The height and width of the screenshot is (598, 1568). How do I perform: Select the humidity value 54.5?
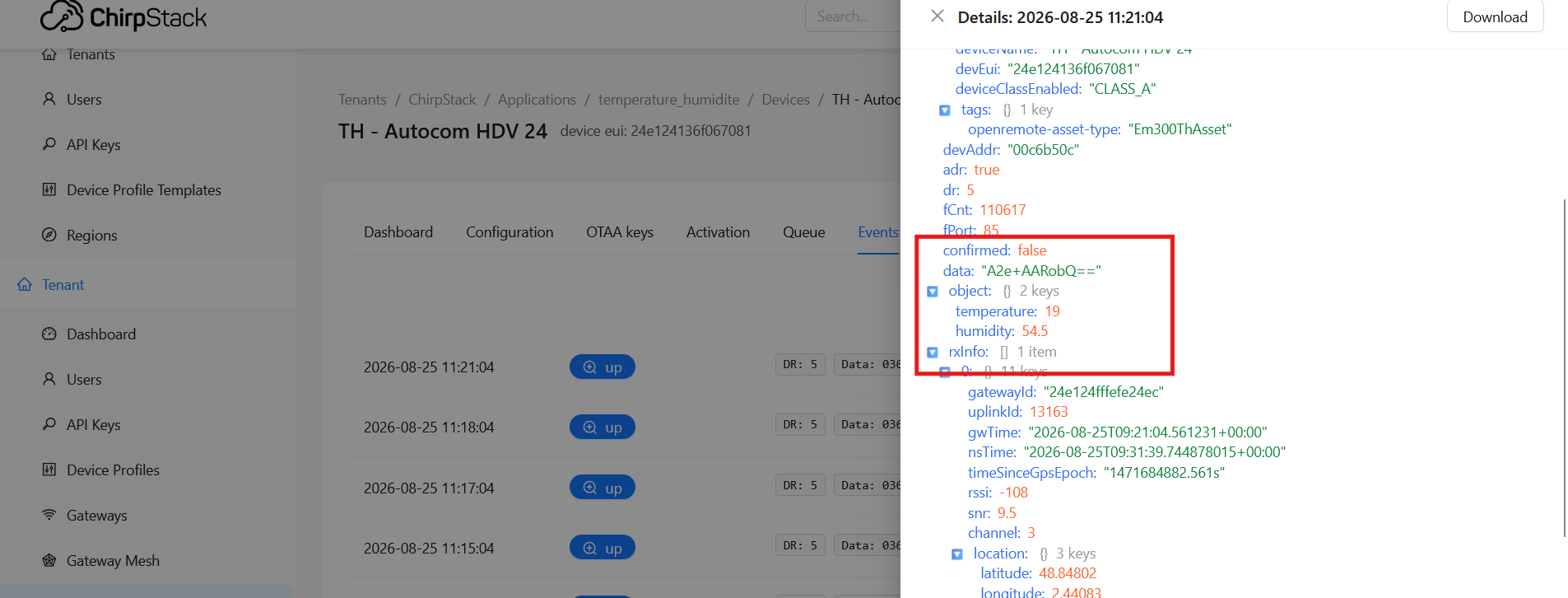pos(1035,331)
